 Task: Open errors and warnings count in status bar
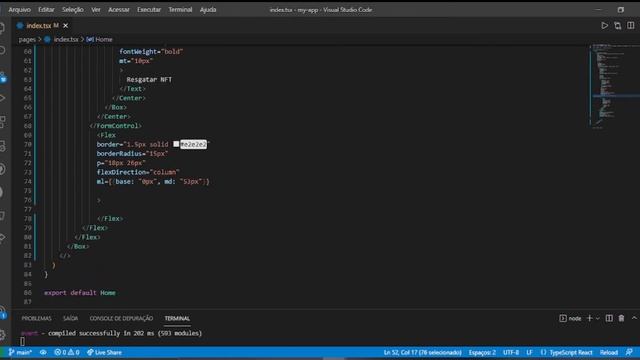(x=67, y=352)
